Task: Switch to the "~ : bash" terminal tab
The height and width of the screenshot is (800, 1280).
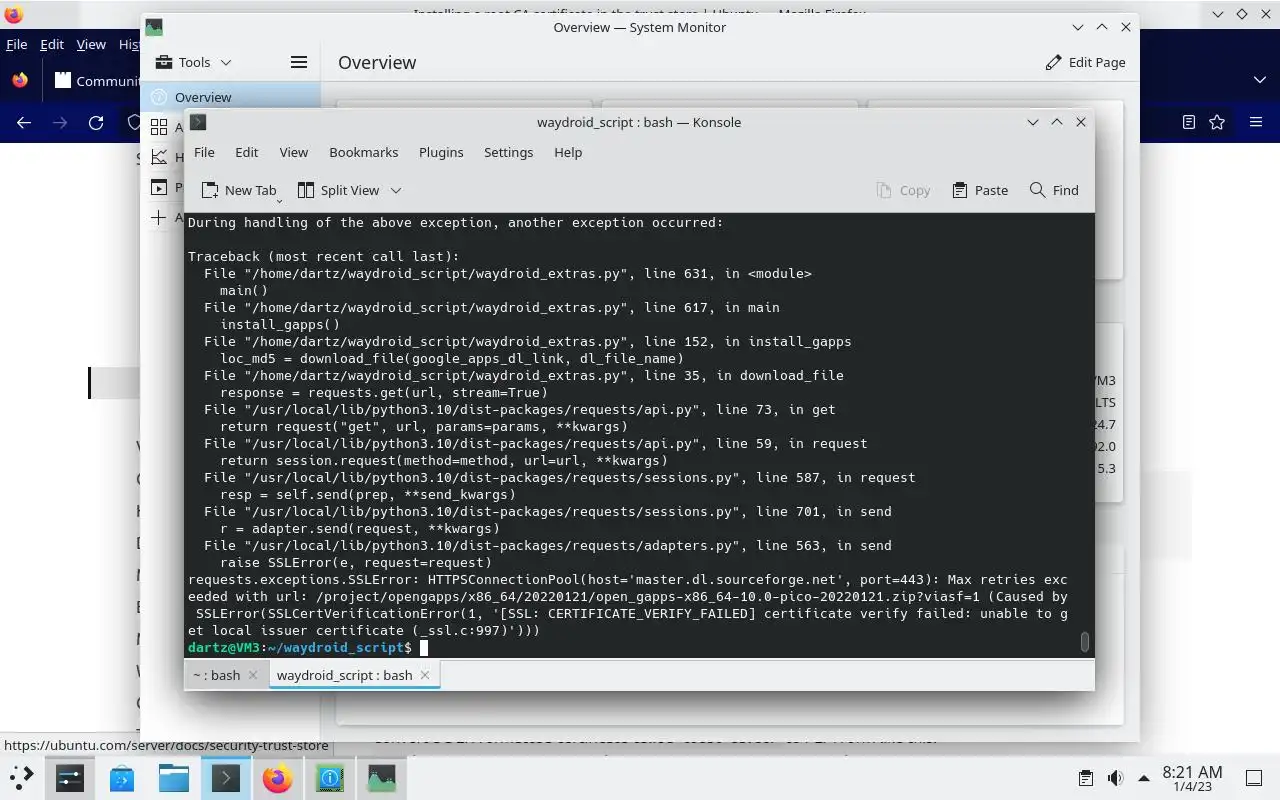Action: pos(216,675)
